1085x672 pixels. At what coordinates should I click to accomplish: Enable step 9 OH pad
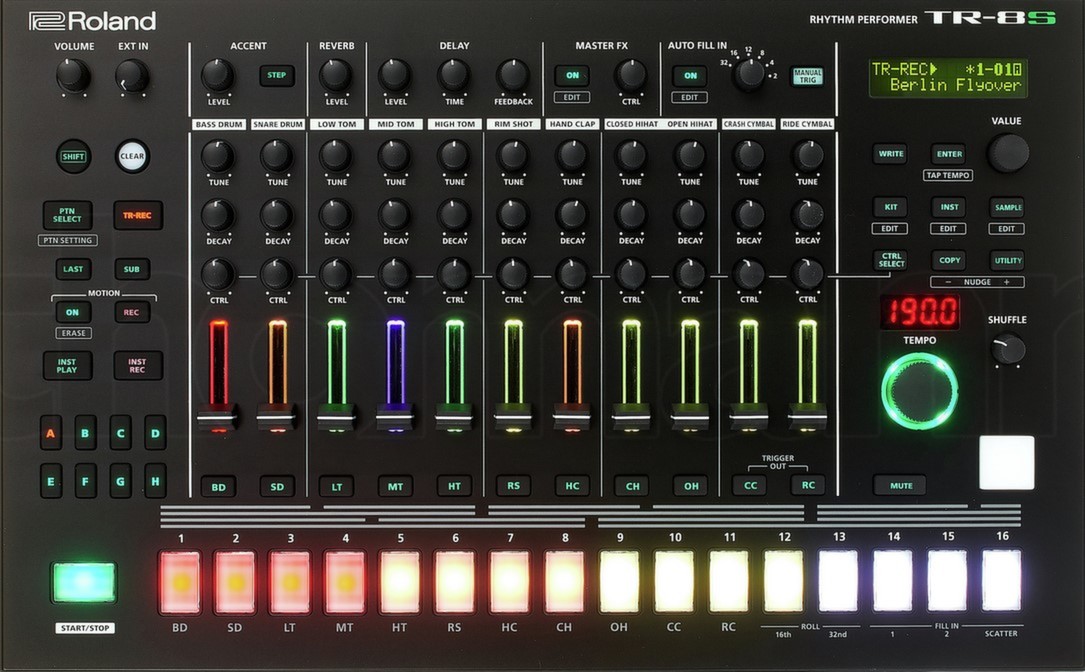619,582
